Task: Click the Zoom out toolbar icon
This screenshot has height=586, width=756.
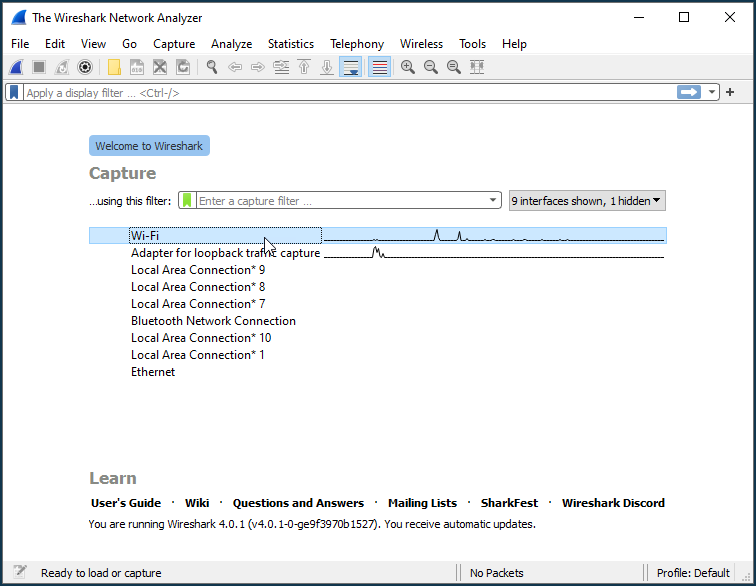Action: 431,67
